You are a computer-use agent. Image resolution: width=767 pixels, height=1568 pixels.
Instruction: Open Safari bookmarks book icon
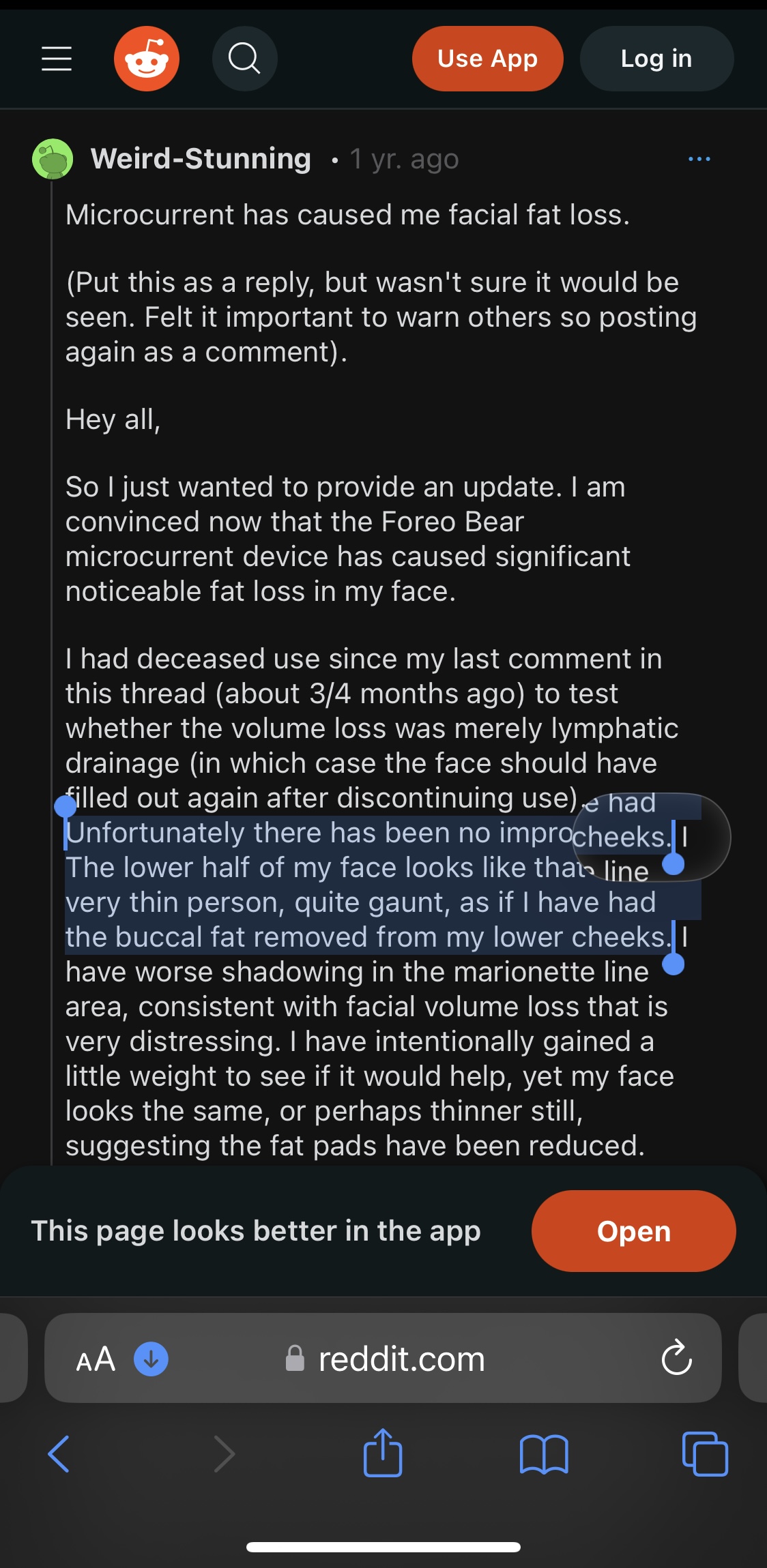[544, 1454]
